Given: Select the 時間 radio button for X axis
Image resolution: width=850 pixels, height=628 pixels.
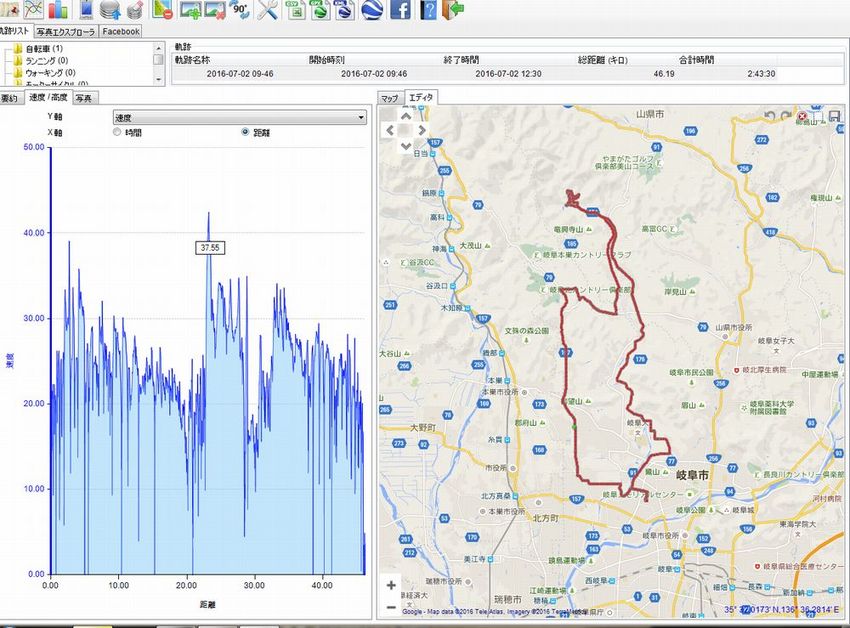Looking at the screenshot, I should tap(117, 132).
